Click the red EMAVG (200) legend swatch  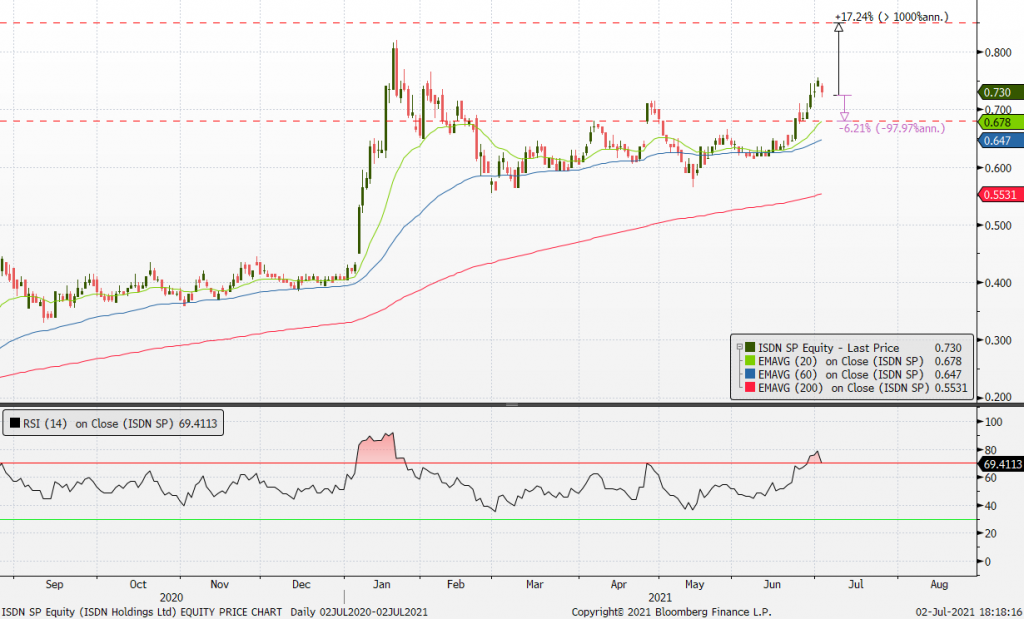coord(750,387)
